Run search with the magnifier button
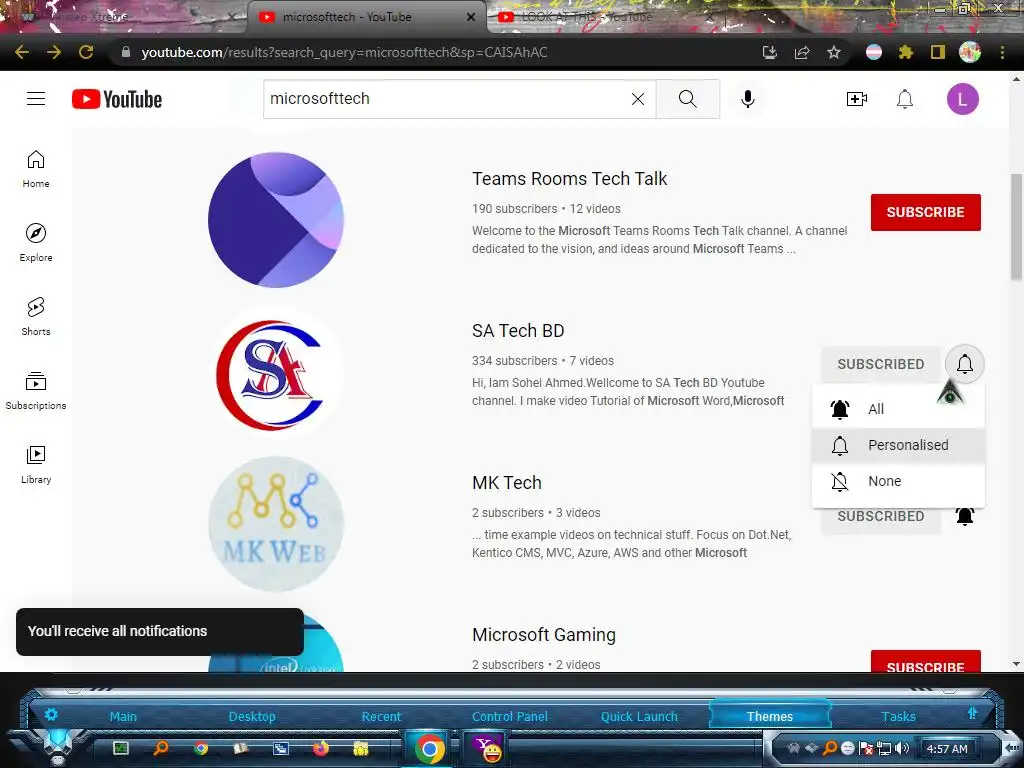1024x768 pixels. (x=688, y=99)
